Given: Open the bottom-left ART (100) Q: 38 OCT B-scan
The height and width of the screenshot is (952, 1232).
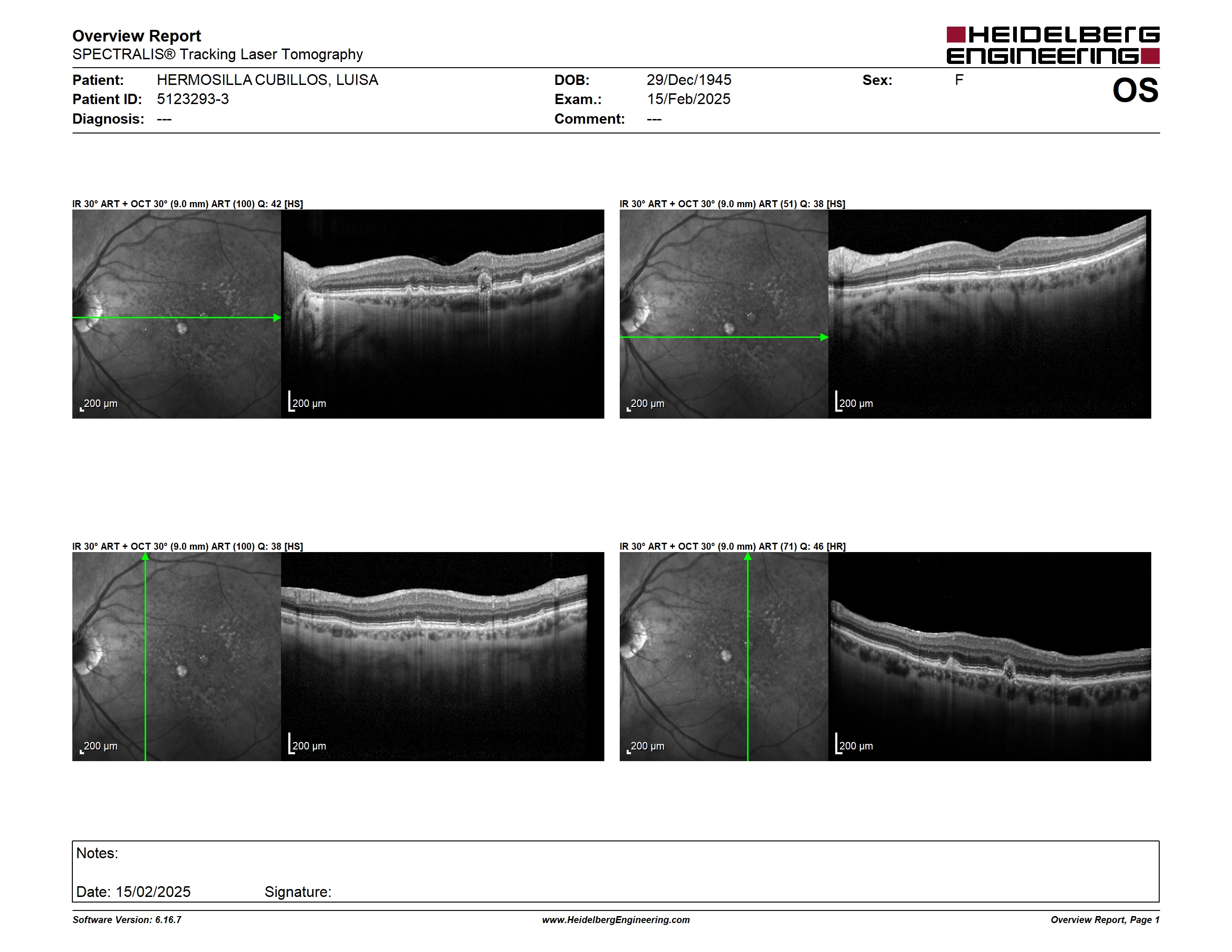Looking at the screenshot, I should coord(442,657).
